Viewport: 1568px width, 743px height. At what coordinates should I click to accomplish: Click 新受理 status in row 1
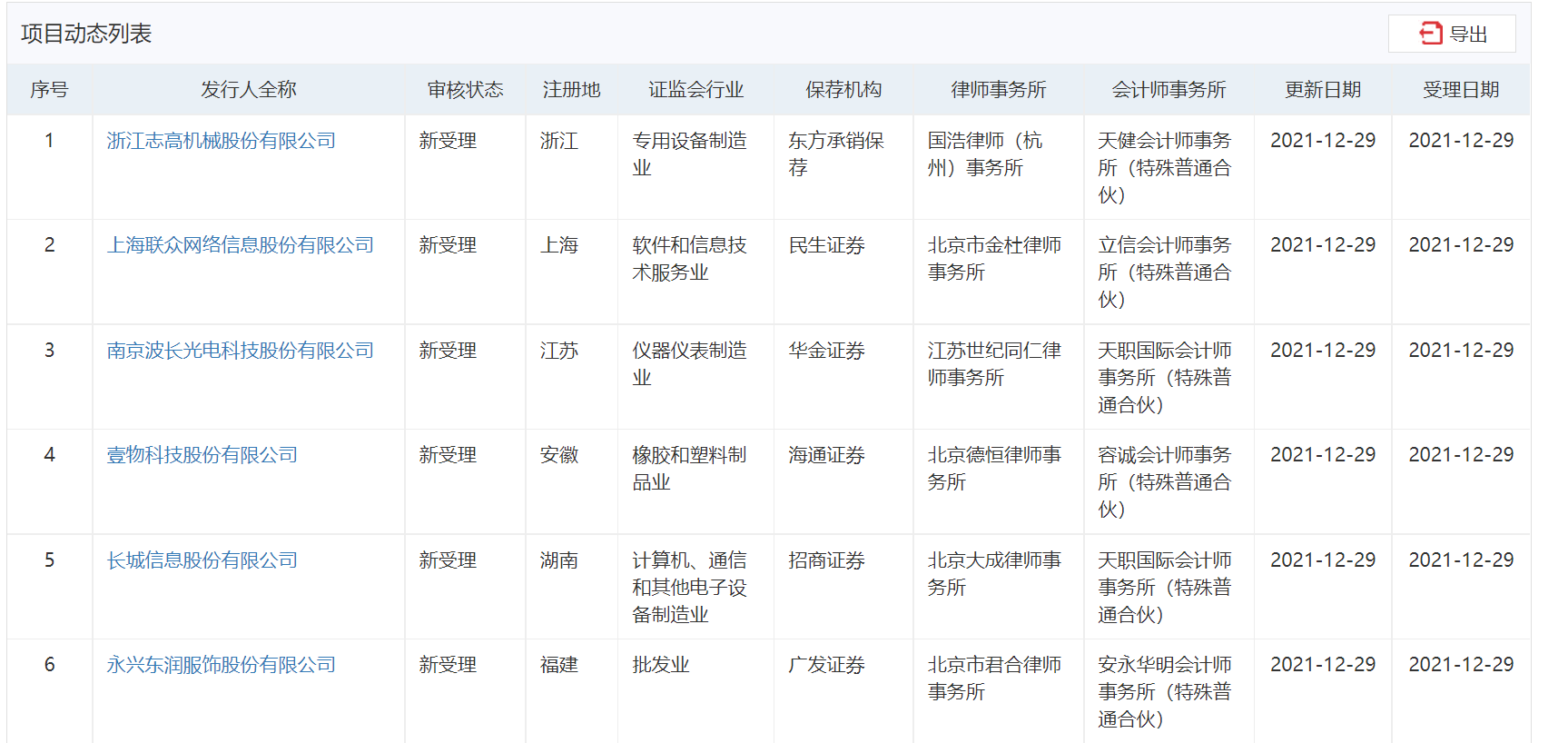pos(448,141)
